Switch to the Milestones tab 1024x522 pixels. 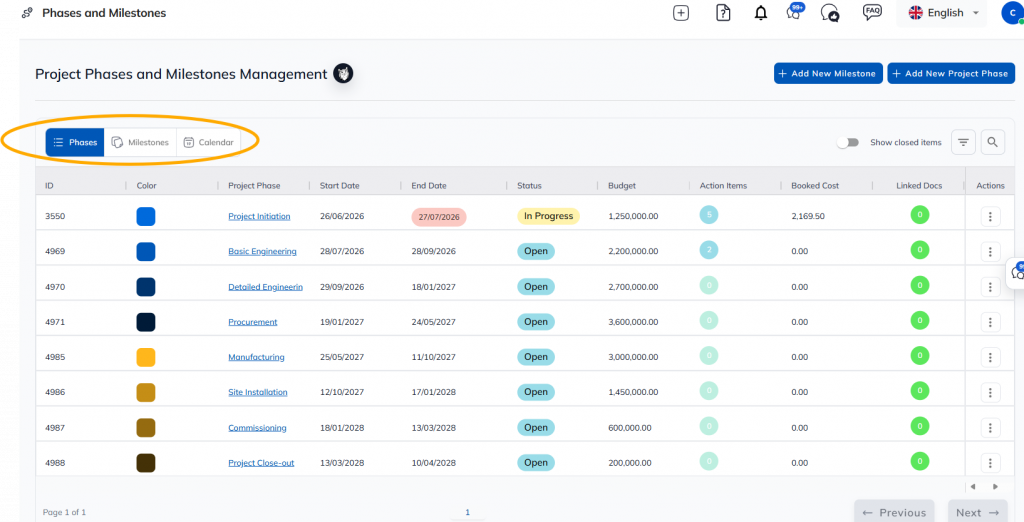point(140,142)
